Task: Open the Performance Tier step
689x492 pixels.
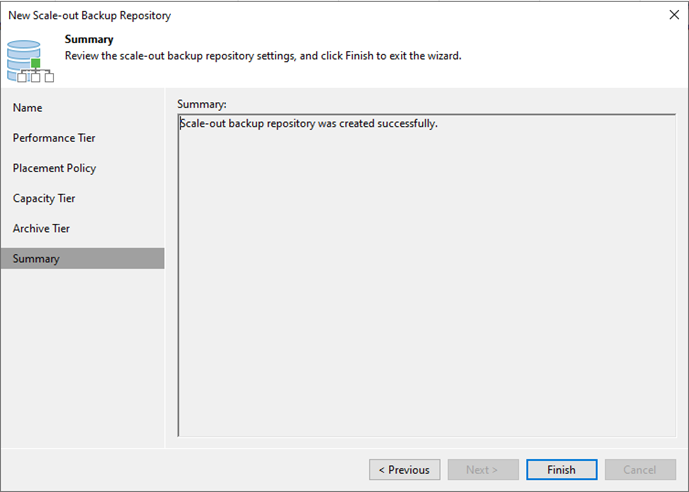Action: pos(54,138)
